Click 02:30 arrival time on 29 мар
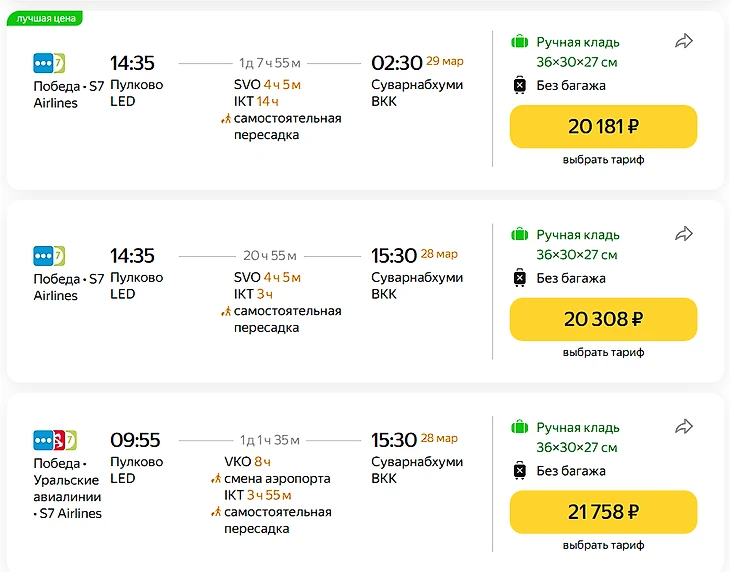The height and width of the screenshot is (572, 730). [x=396, y=63]
